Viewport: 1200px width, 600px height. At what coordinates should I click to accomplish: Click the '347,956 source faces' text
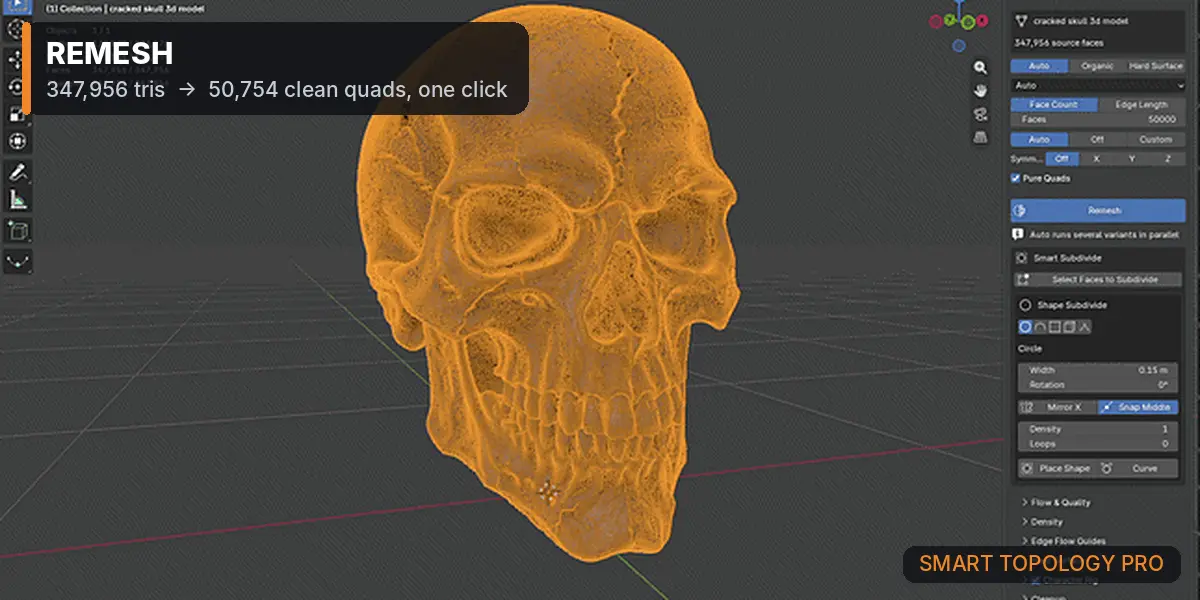[x=1061, y=43]
